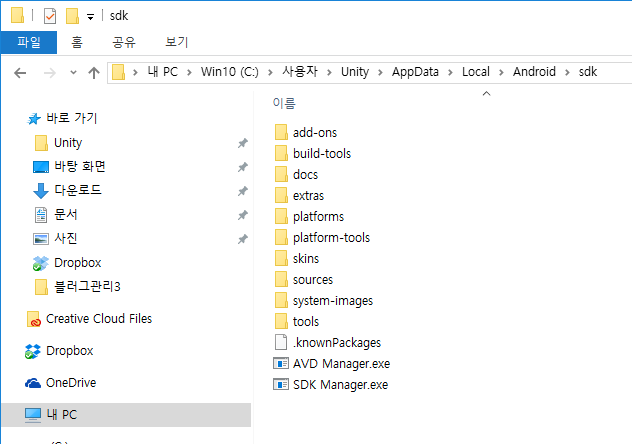Viewport: 632px width, 444px height.
Task: Open the 파일 menu tab
Action: point(29,42)
